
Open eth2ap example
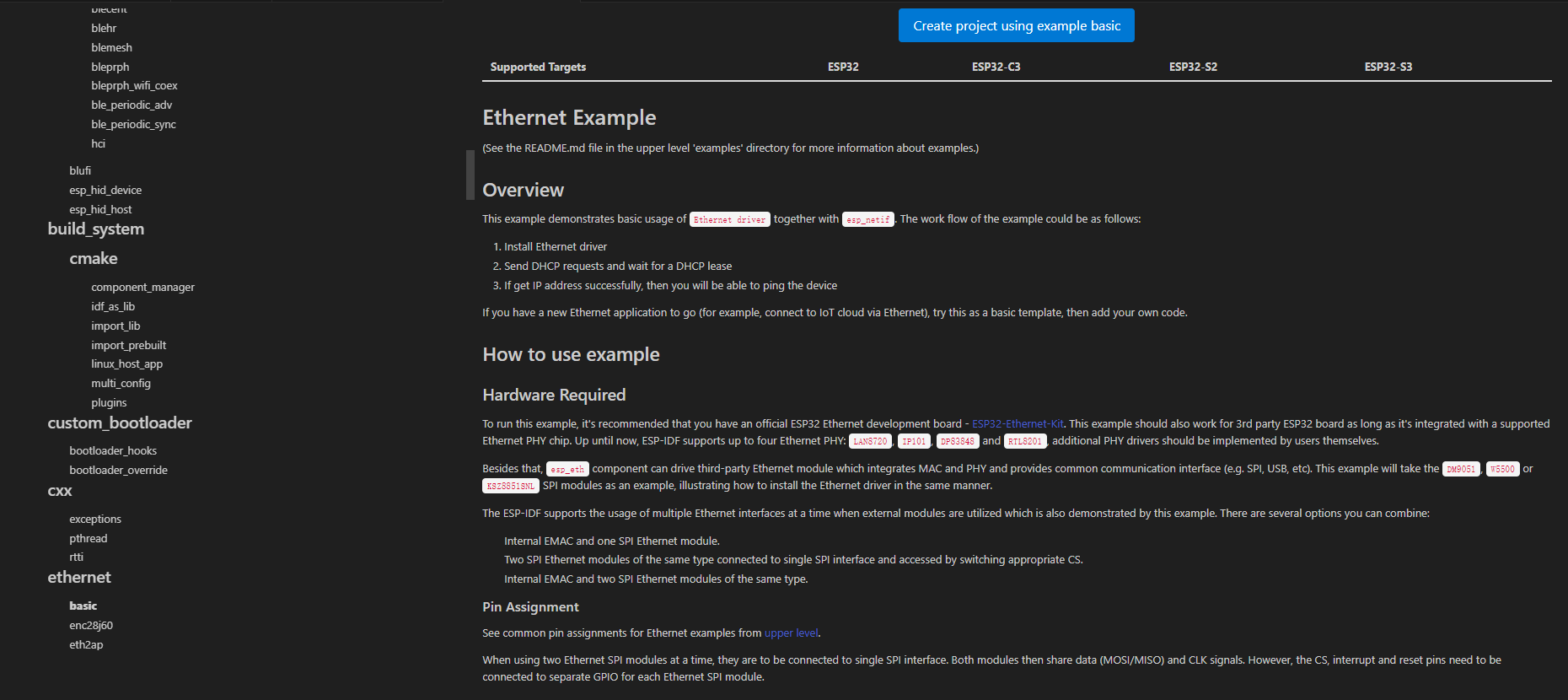click(86, 645)
